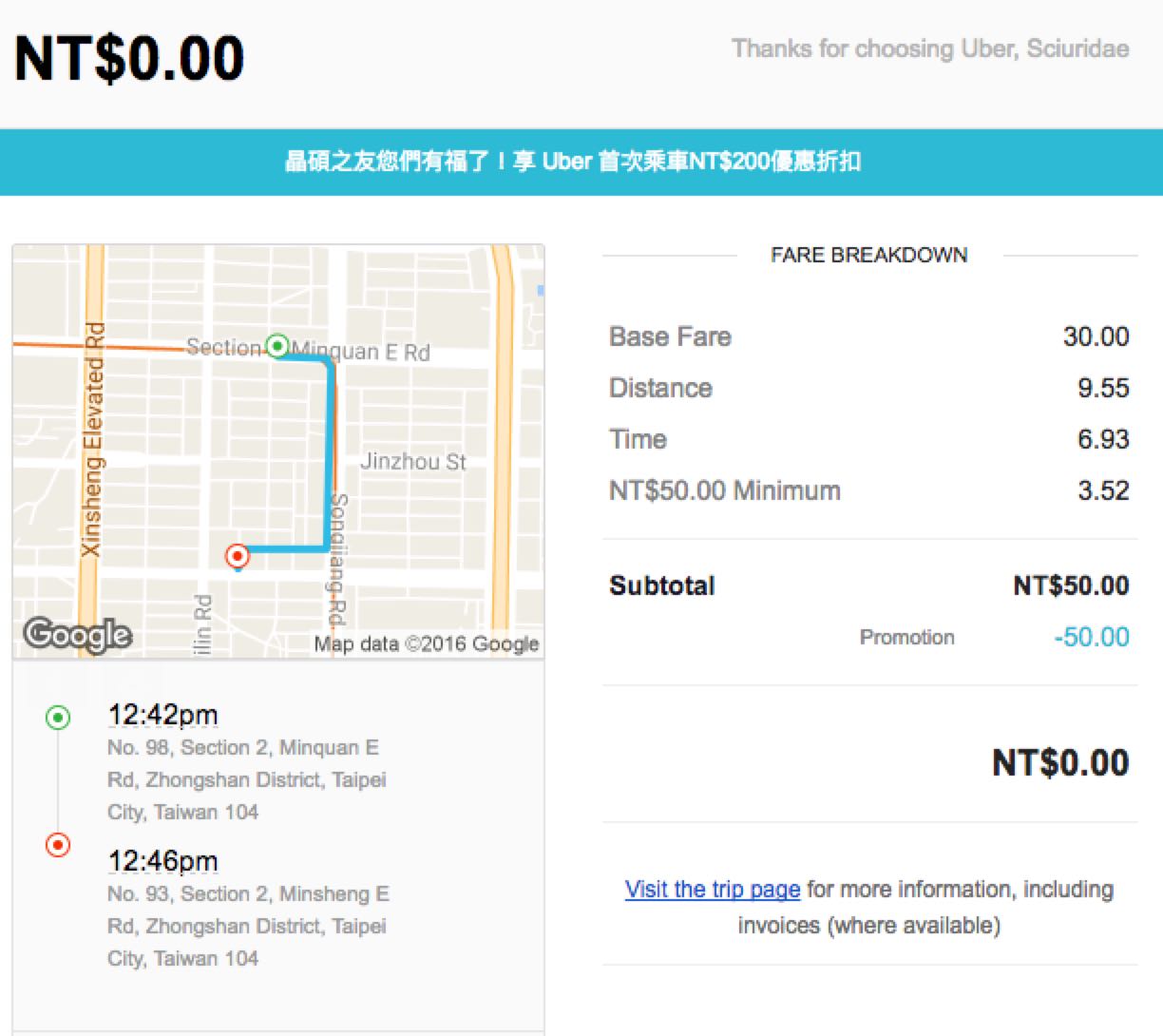The height and width of the screenshot is (1036, 1163).
Task: Click the "Map data ©2016 Google" attribution
Action: [x=426, y=643]
